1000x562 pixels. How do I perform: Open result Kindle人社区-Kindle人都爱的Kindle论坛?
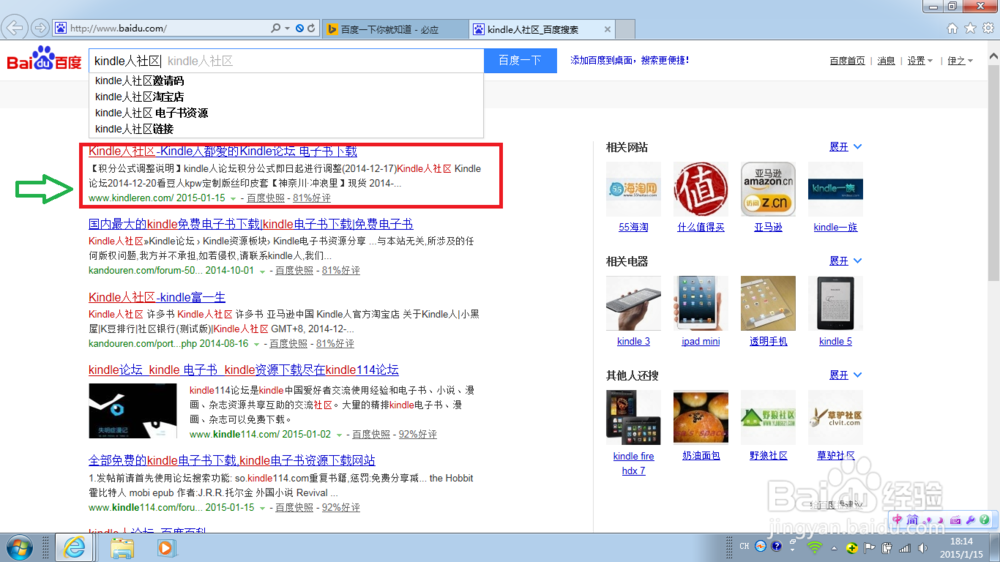click(x=223, y=151)
